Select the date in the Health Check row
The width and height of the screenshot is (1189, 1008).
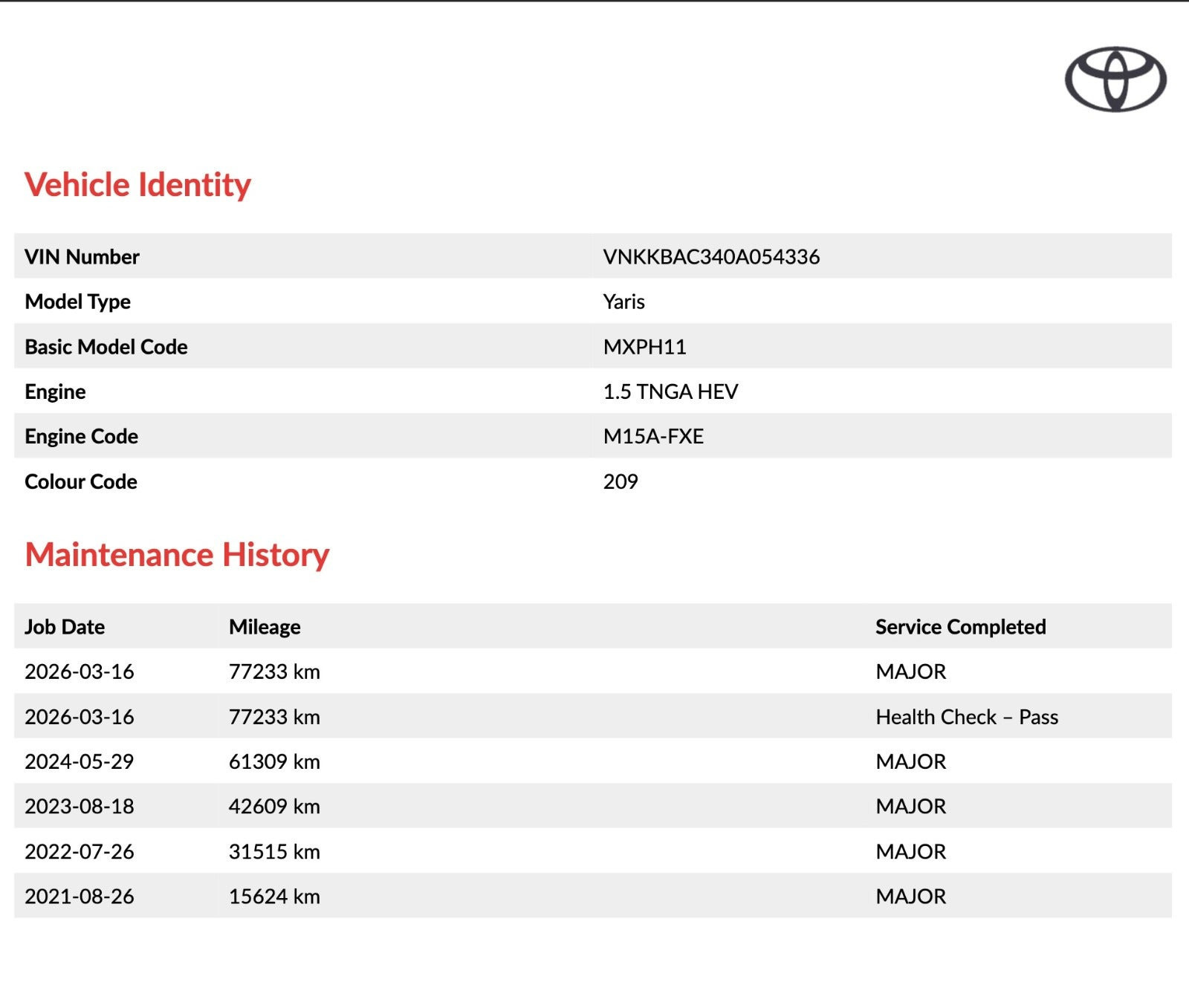(x=79, y=717)
